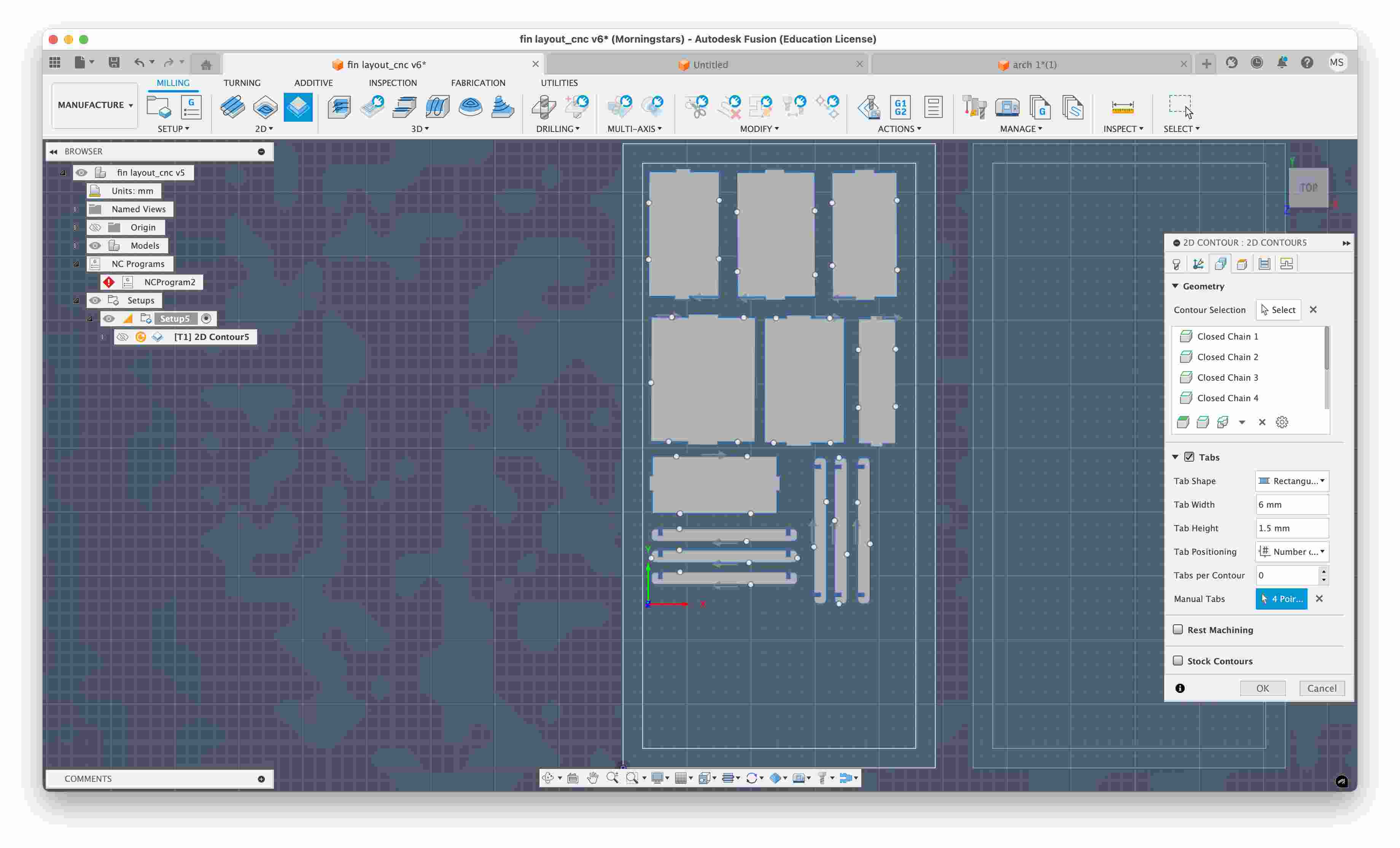This screenshot has height=848, width=1400.
Task: Open notifications bell icon
Action: [1282, 62]
